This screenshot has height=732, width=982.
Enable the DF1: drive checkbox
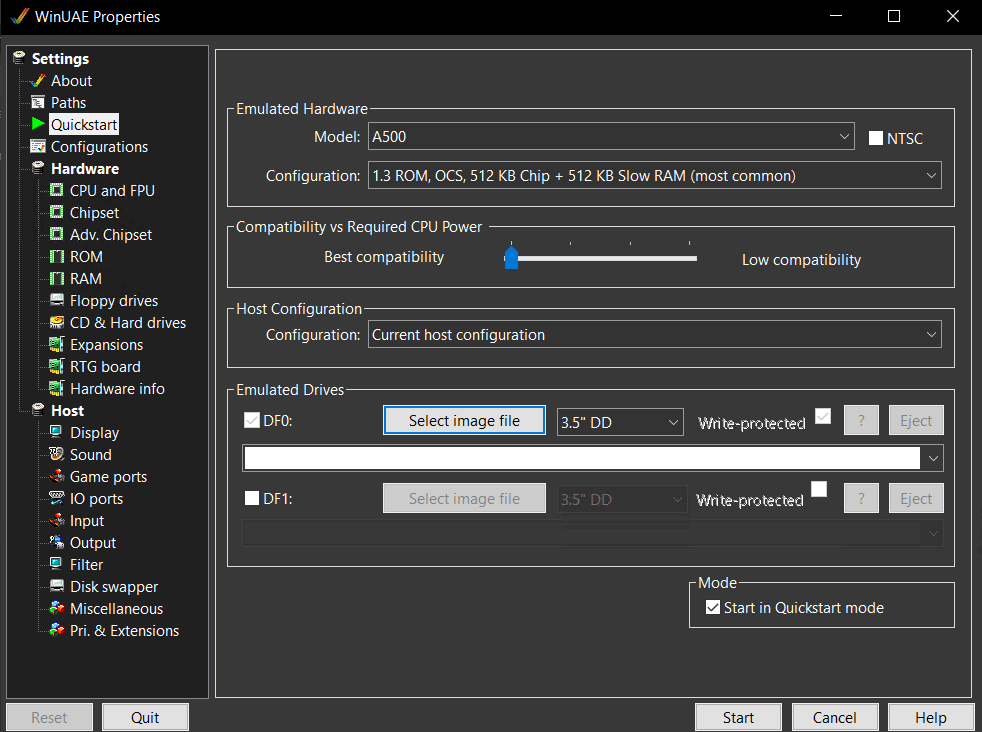[252, 498]
